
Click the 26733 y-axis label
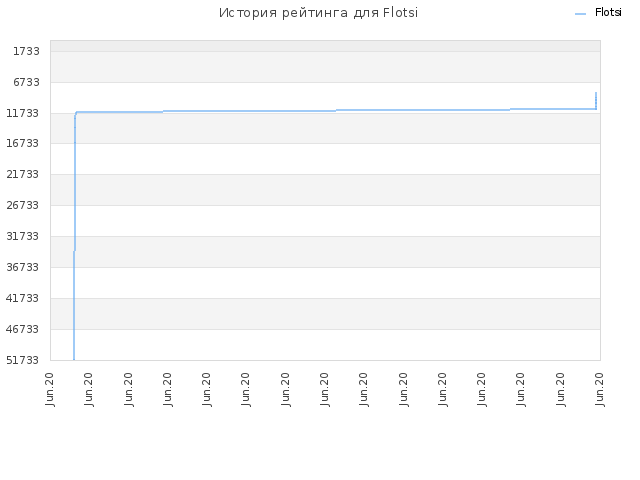tap(22, 205)
